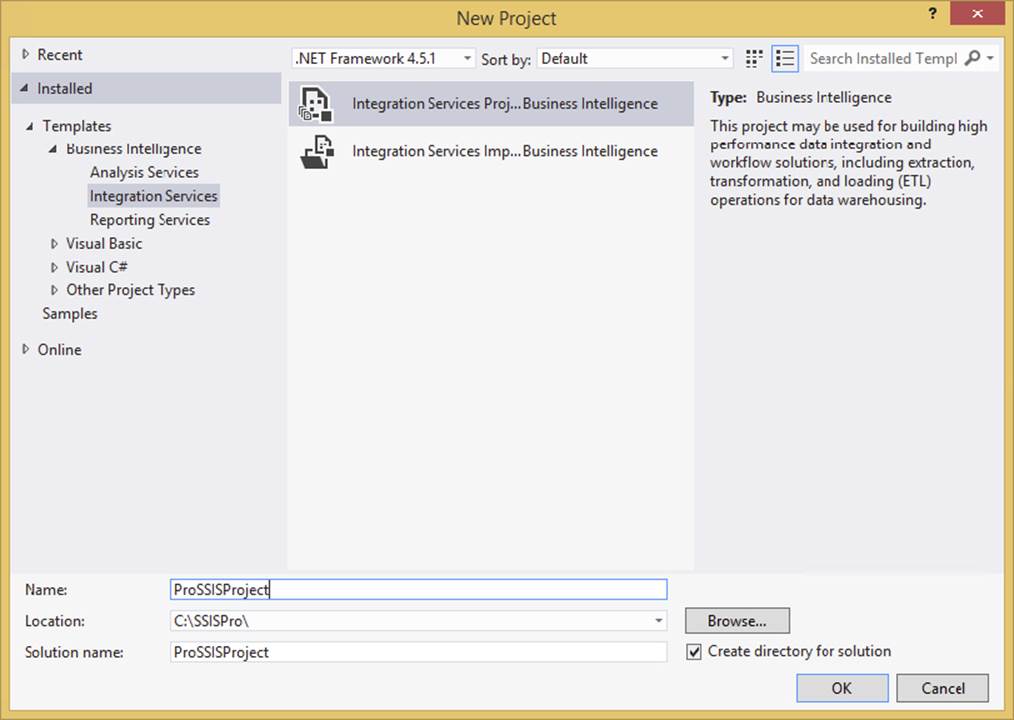Select Other Project Types label

[x=131, y=290]
